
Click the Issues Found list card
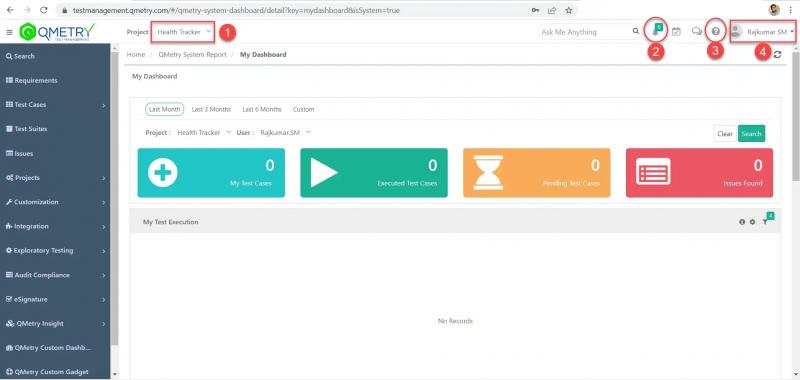pyautogui.click(x=699, y=172)
